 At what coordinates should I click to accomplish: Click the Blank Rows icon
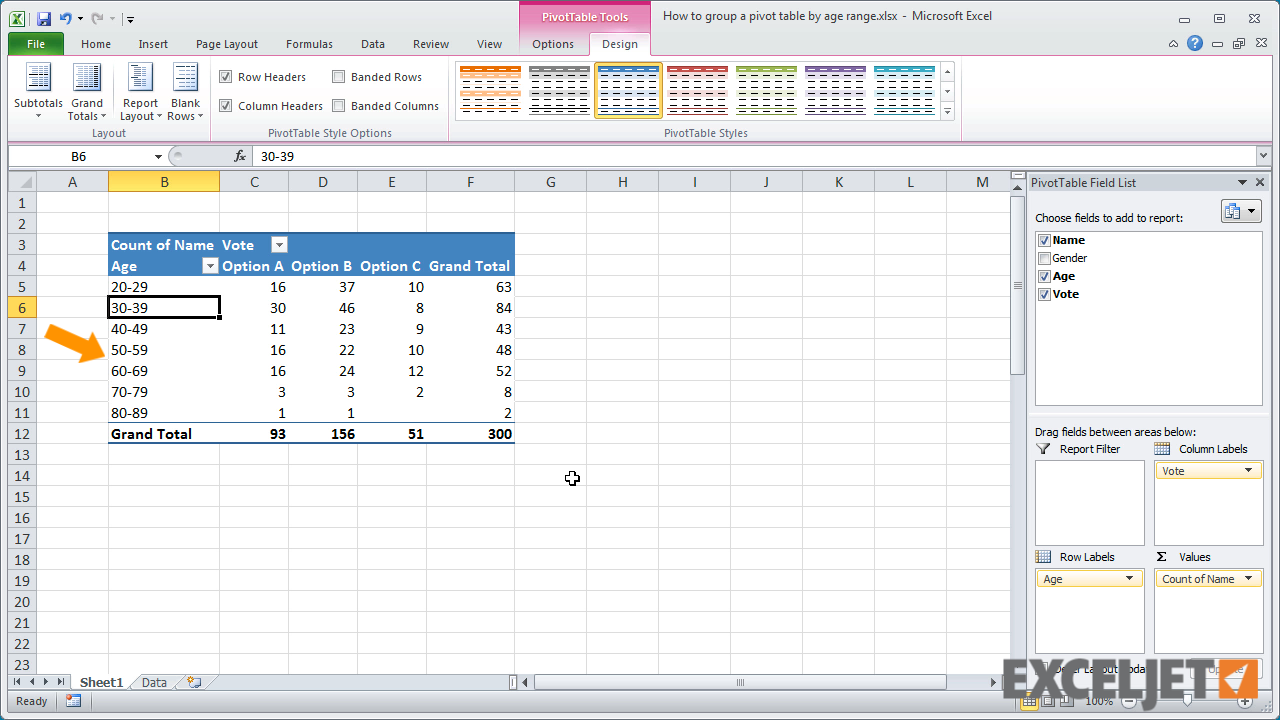(185, 78)
